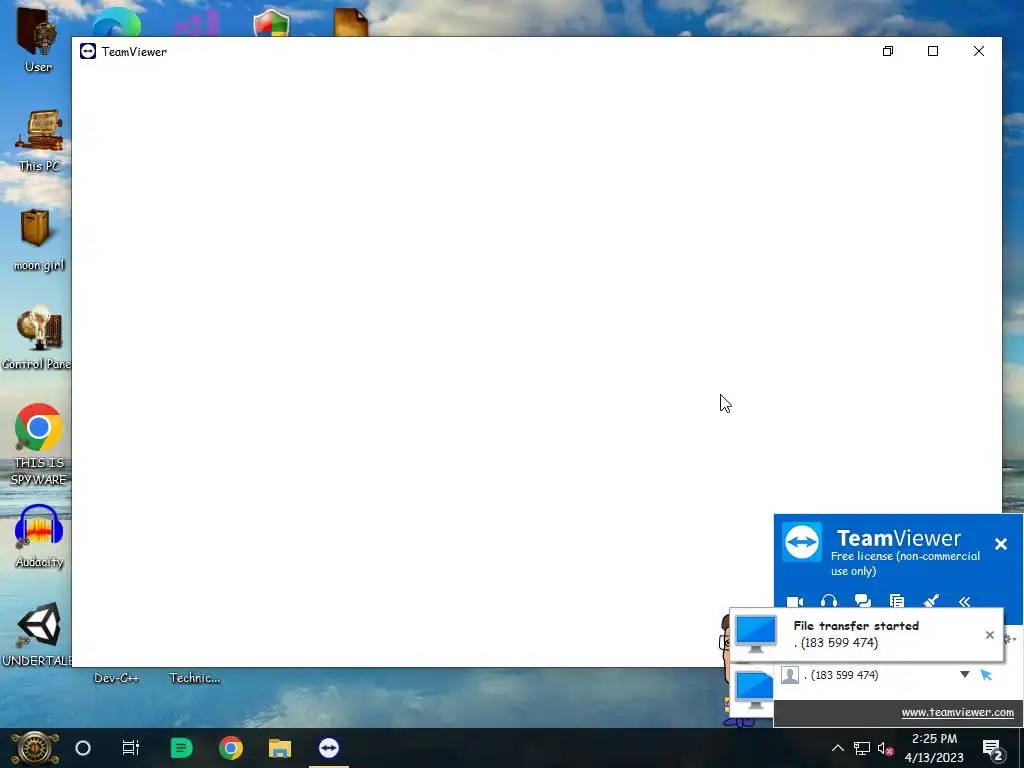Restore down the TeamViewer window

point(888,51)
